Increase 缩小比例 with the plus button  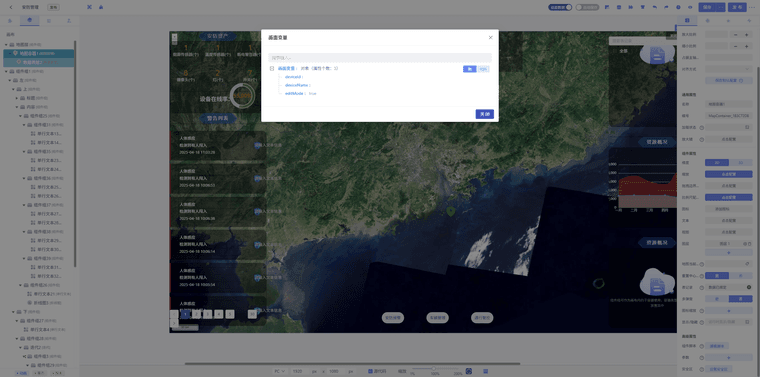point(747,46)
